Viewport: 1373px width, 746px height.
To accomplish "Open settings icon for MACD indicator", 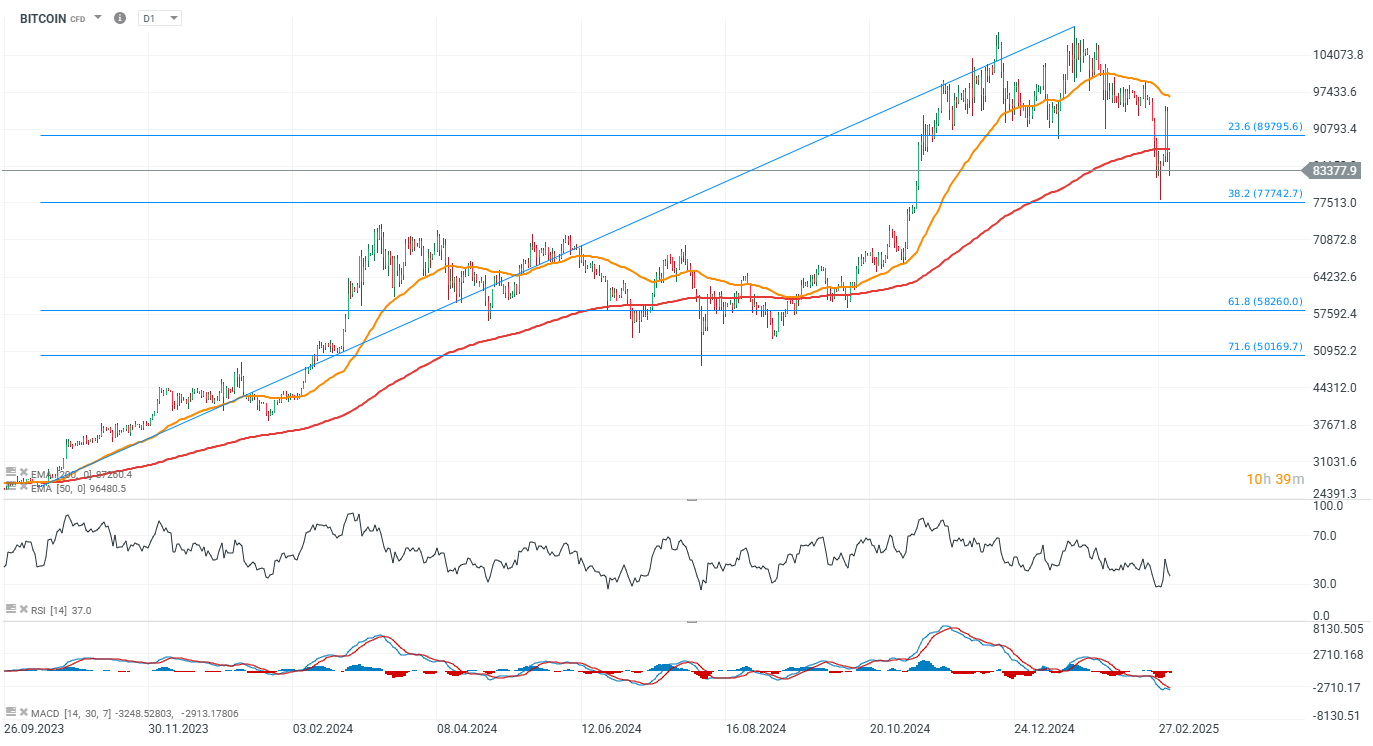I will click(x=10, y=711).
